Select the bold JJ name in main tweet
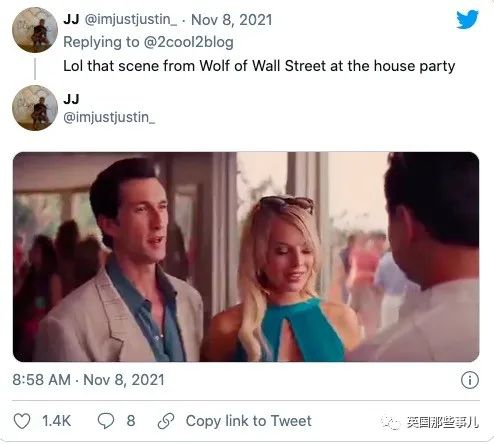 click(x=71, y=99)
